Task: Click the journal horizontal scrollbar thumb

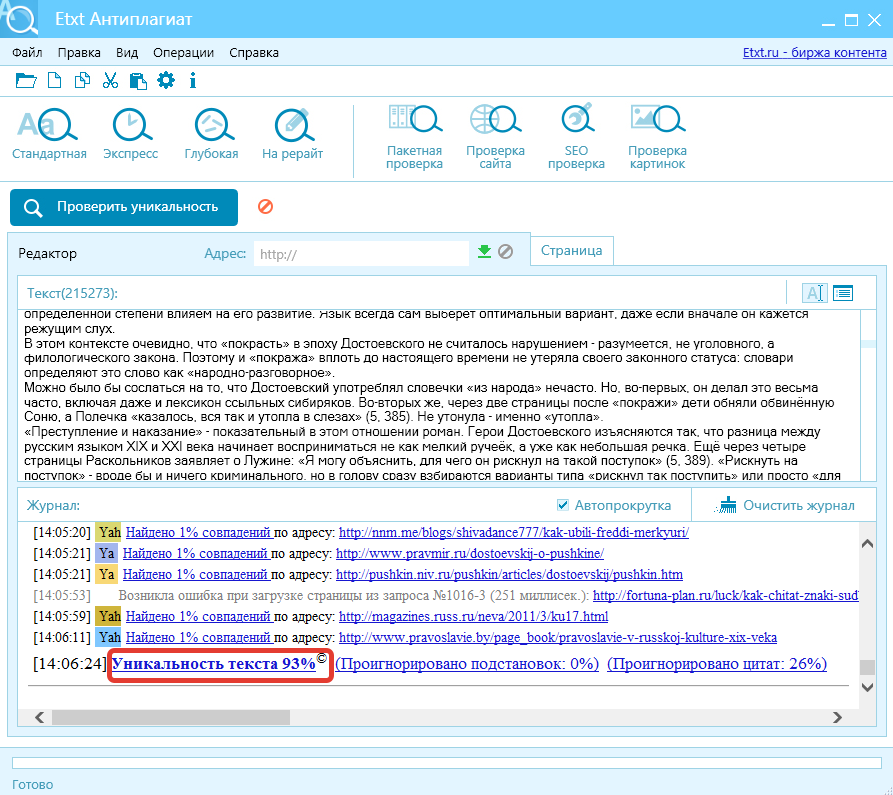Action: (x=171, y=718)
